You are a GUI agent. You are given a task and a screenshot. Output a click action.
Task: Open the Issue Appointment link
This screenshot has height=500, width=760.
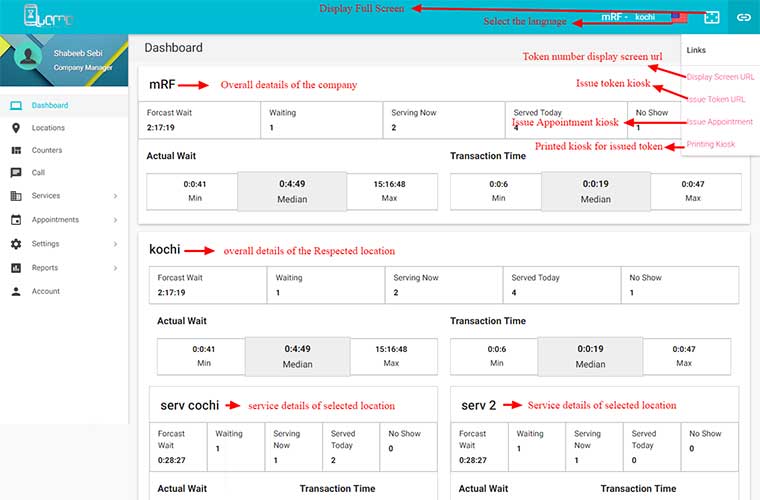click(720, 122)
